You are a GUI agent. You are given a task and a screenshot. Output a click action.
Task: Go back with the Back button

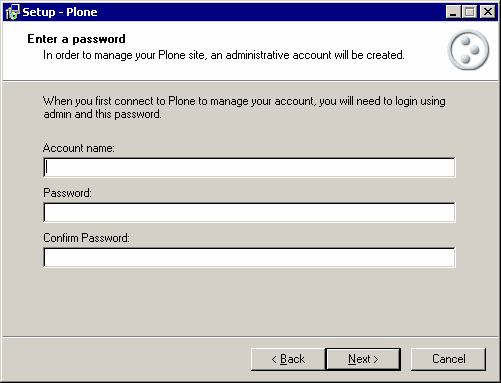pos(288,359)
